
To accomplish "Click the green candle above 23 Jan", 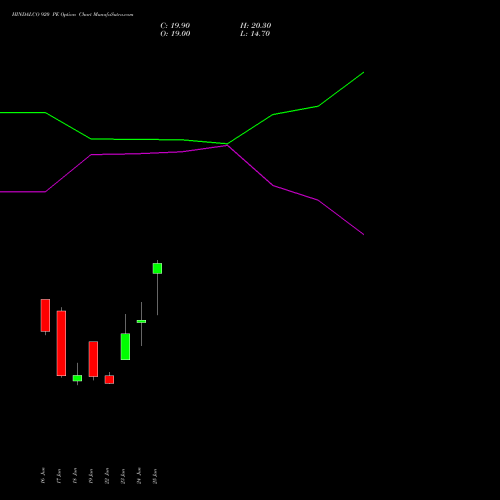I will [x=125, y=346].
